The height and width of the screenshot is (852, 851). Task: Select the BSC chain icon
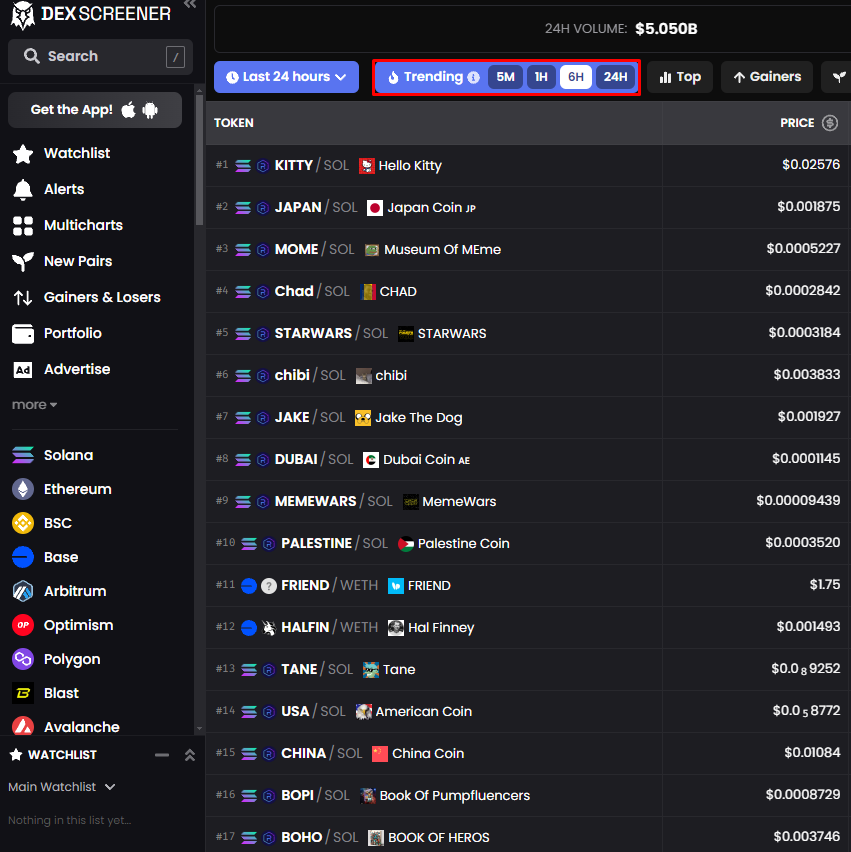tap(21, 523)
